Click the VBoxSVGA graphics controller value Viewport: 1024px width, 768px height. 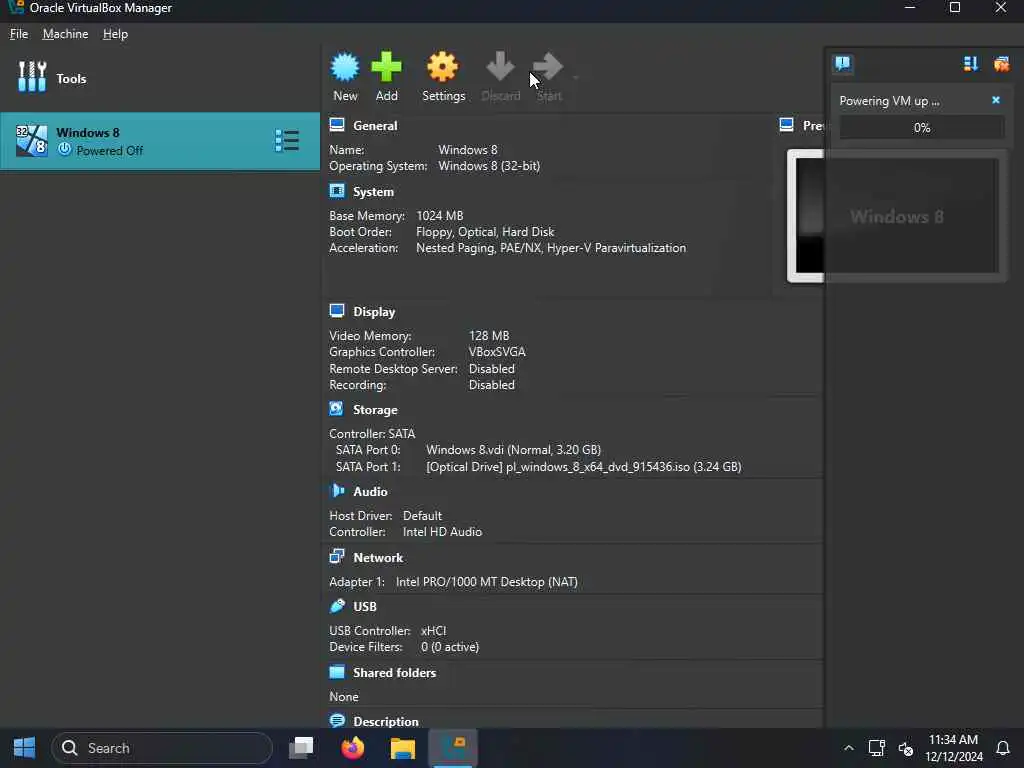(496, 352)
